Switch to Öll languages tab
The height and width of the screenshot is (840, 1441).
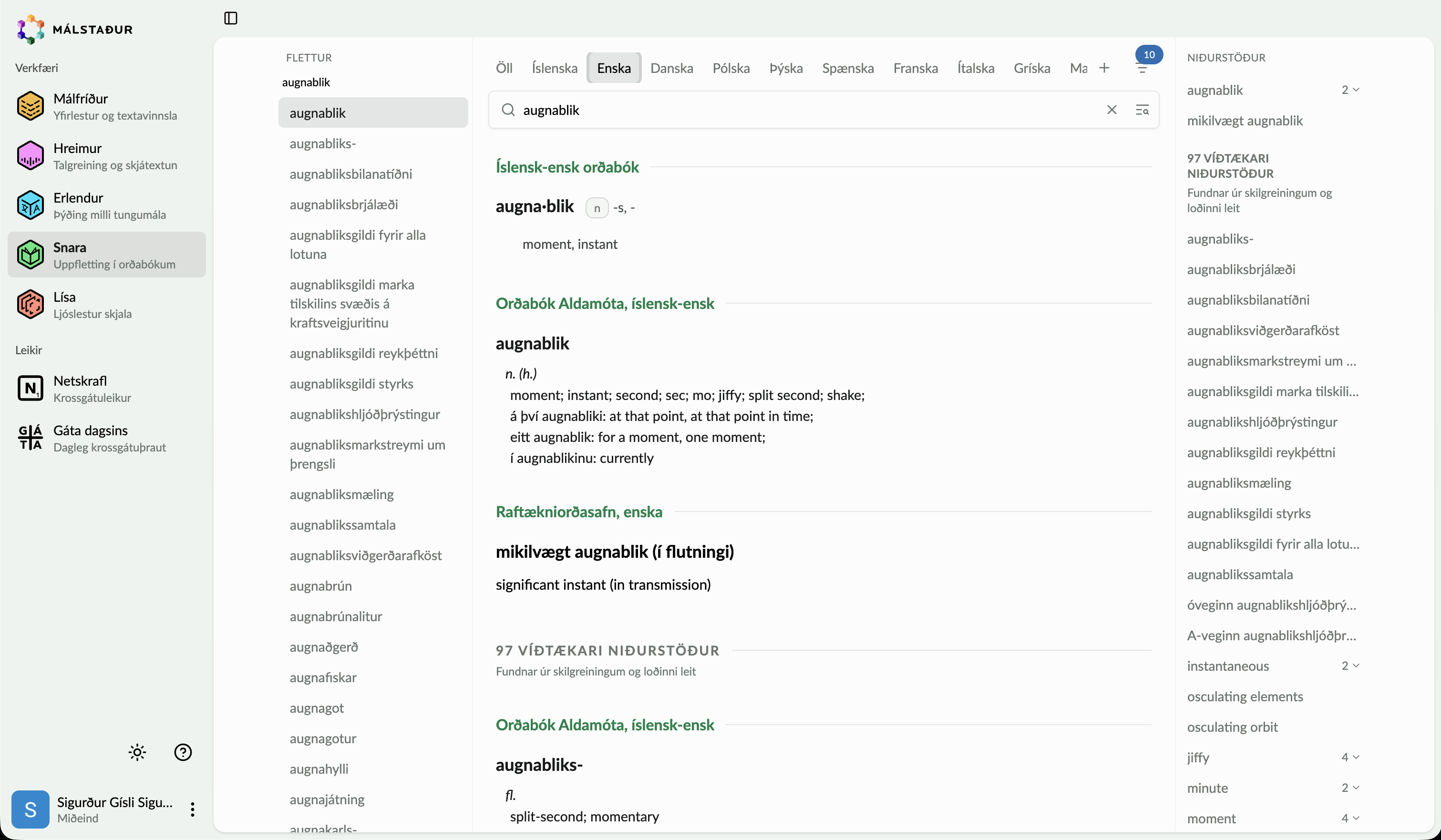point(504,68)
